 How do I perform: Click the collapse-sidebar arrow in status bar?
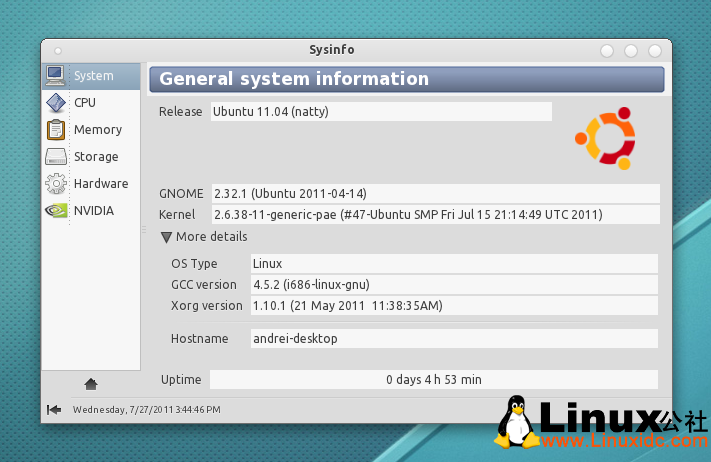tap(54, 409)
